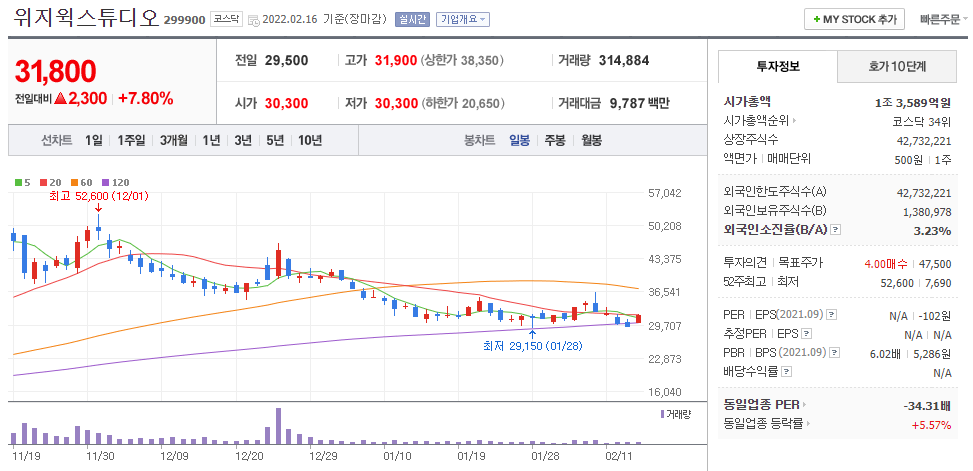Click the calendar-clock icon before the date

[253, 20]
